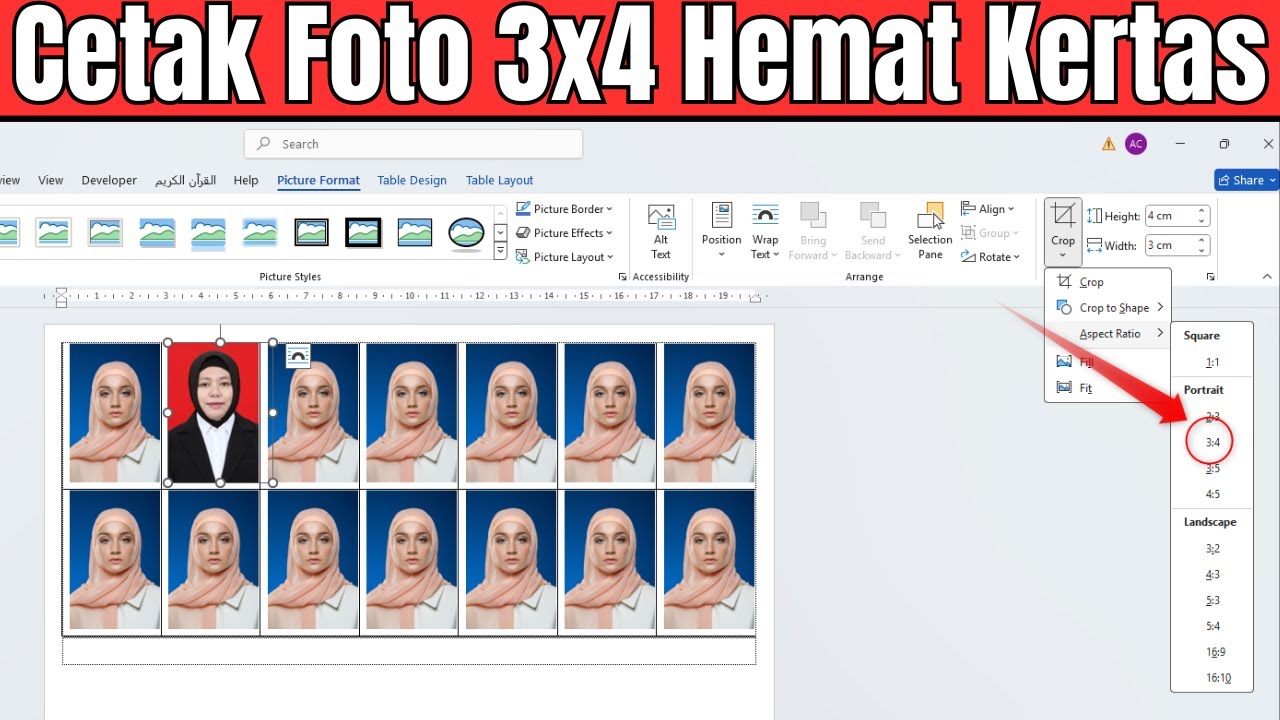Open the Selection Pane

930,232
